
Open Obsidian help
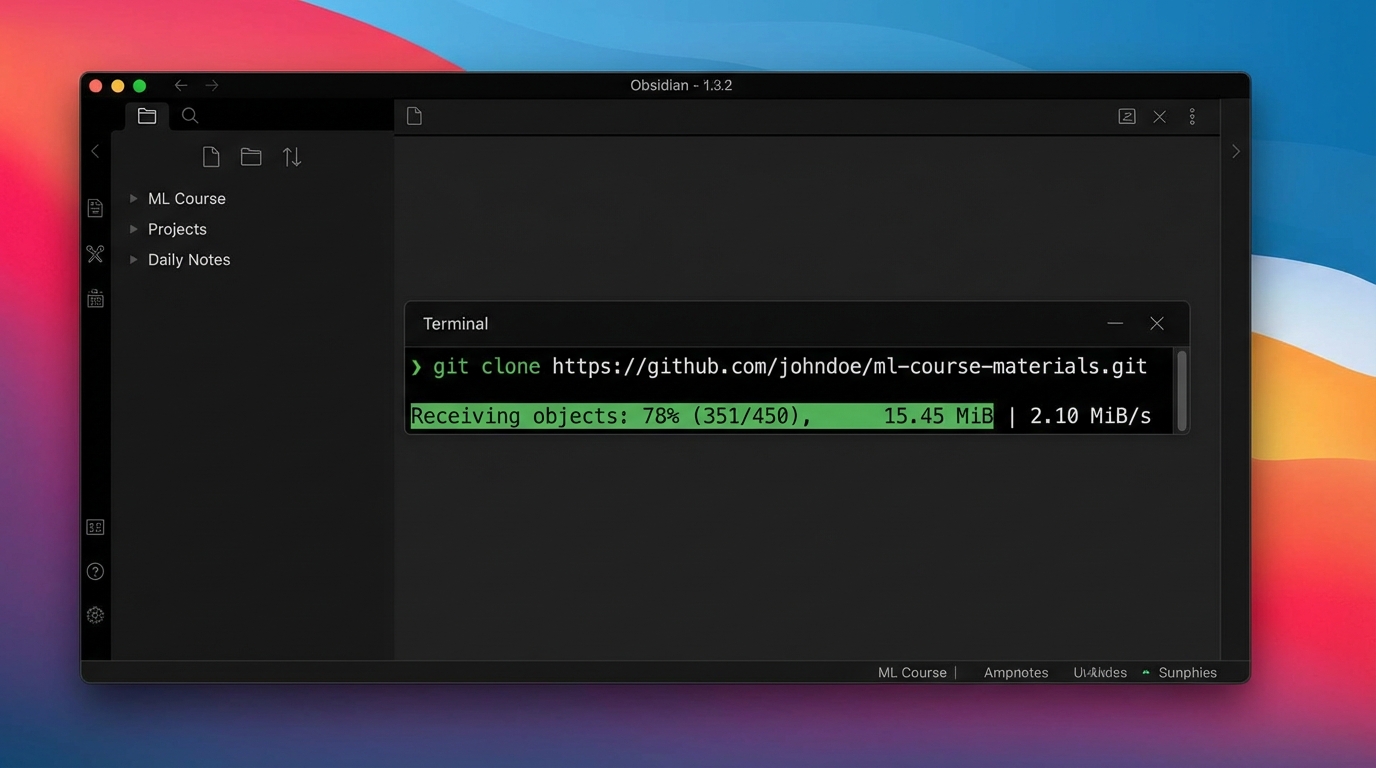[95, 570]
